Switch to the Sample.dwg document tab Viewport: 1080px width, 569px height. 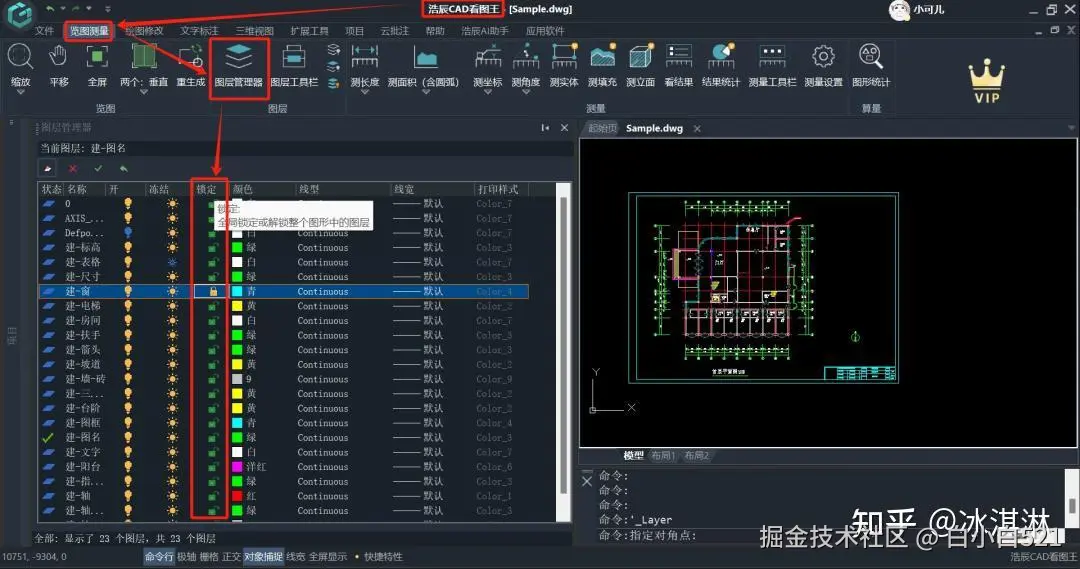point(654,128)
